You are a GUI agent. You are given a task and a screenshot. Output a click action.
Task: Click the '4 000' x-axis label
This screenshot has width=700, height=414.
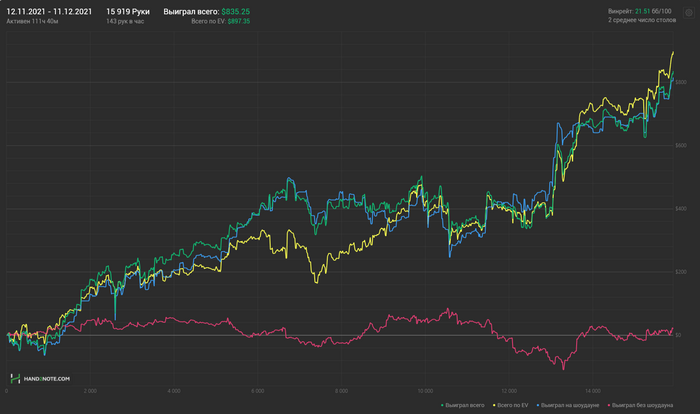174,391
